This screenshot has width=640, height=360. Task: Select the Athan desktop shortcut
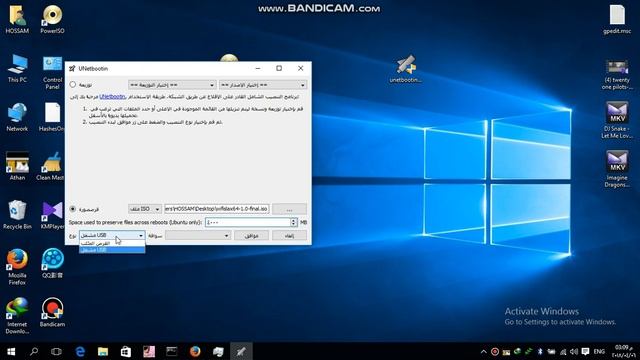point(17,166)
